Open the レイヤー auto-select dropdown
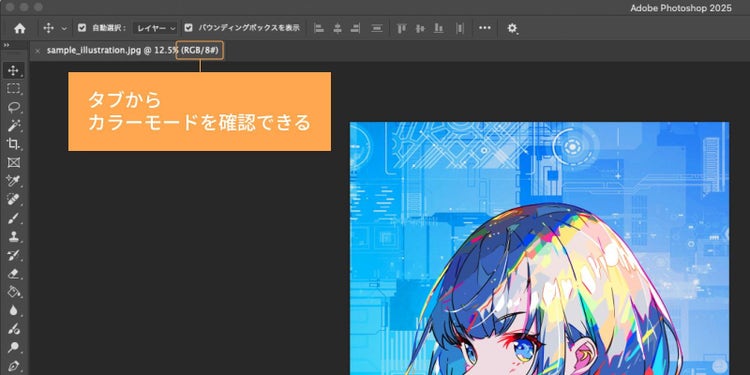 pyautogui.click(x=155, y=28)
